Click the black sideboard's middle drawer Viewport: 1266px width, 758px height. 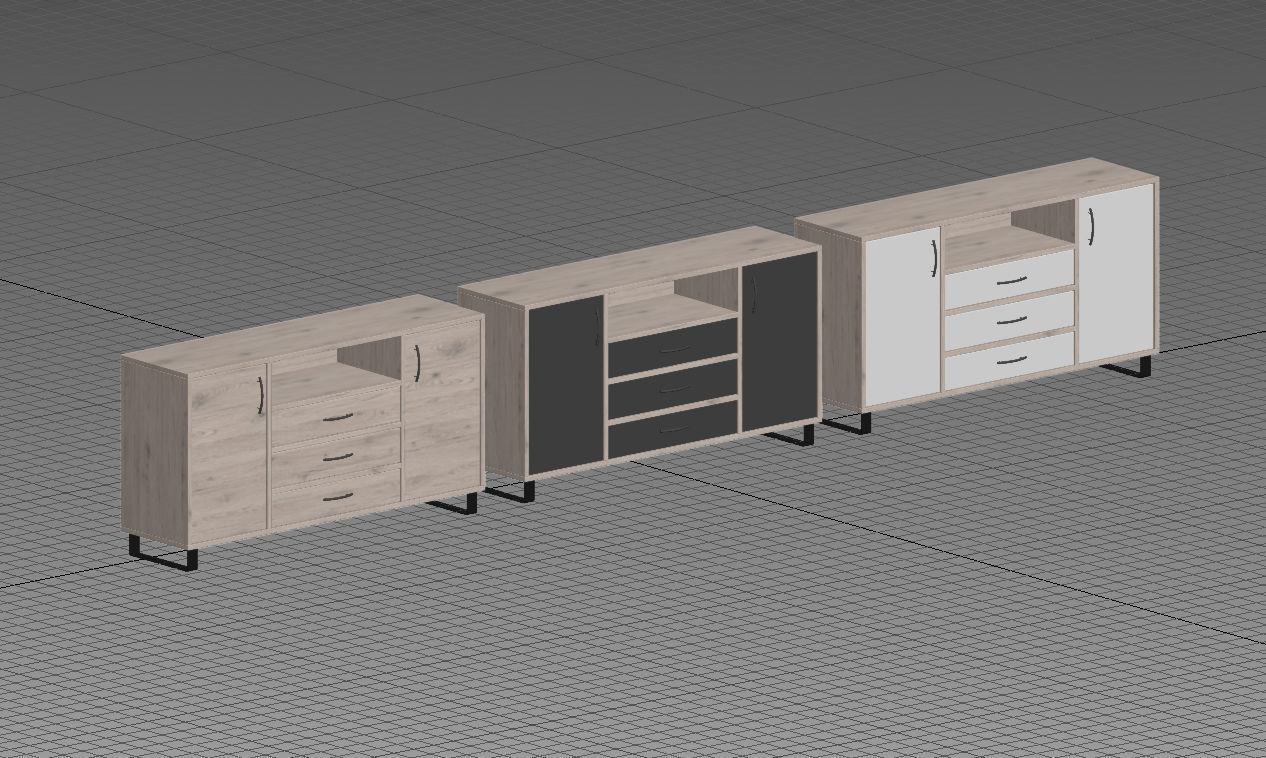(673, 388)
